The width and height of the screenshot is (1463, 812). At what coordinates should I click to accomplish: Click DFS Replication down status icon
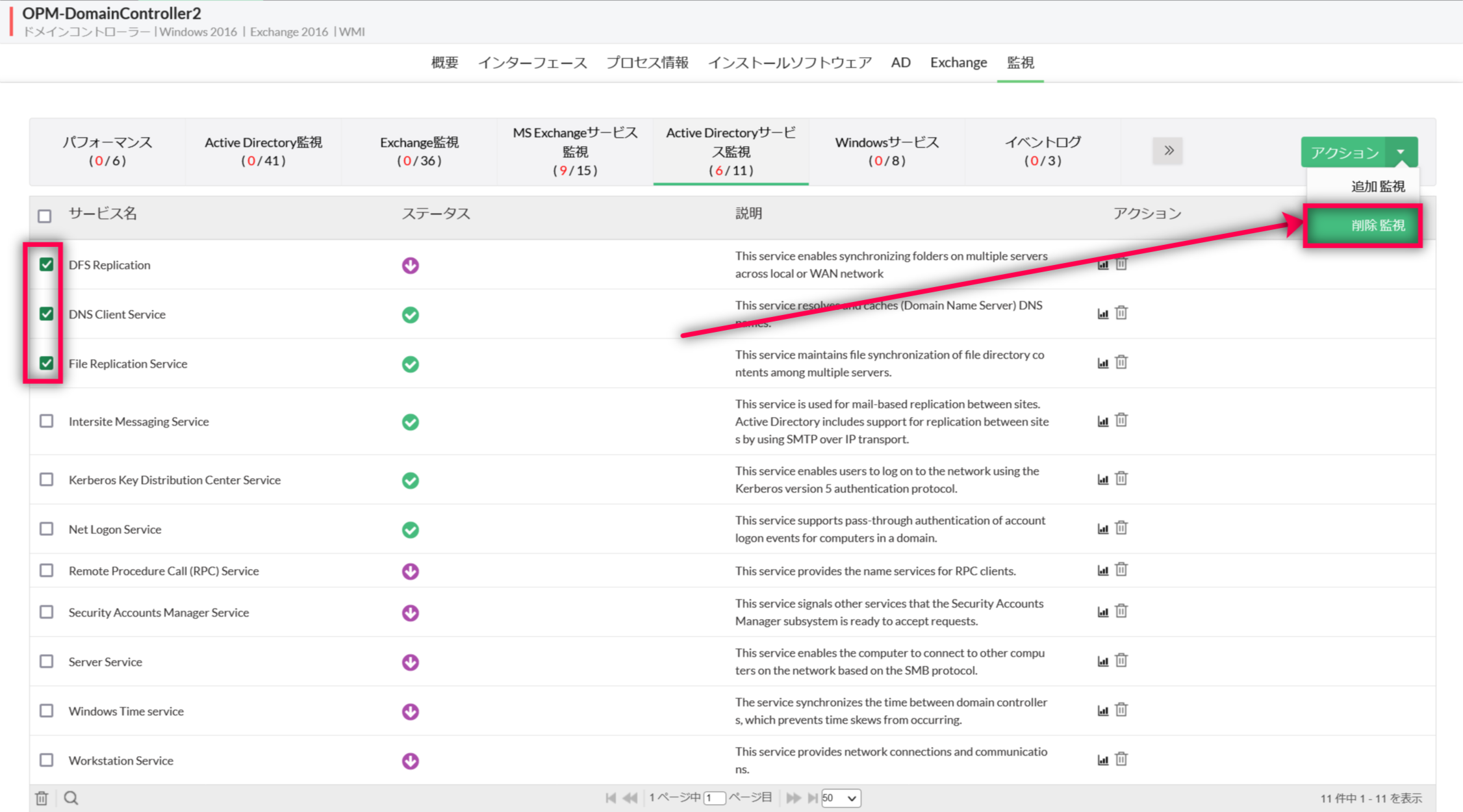pyautogui.click(x=410, y=265)
